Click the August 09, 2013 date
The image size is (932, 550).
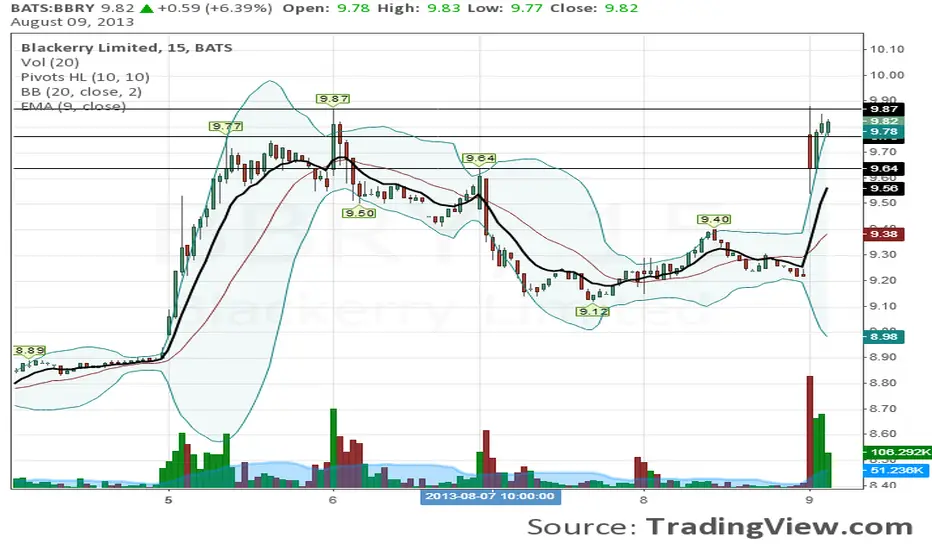coord(72,22)
